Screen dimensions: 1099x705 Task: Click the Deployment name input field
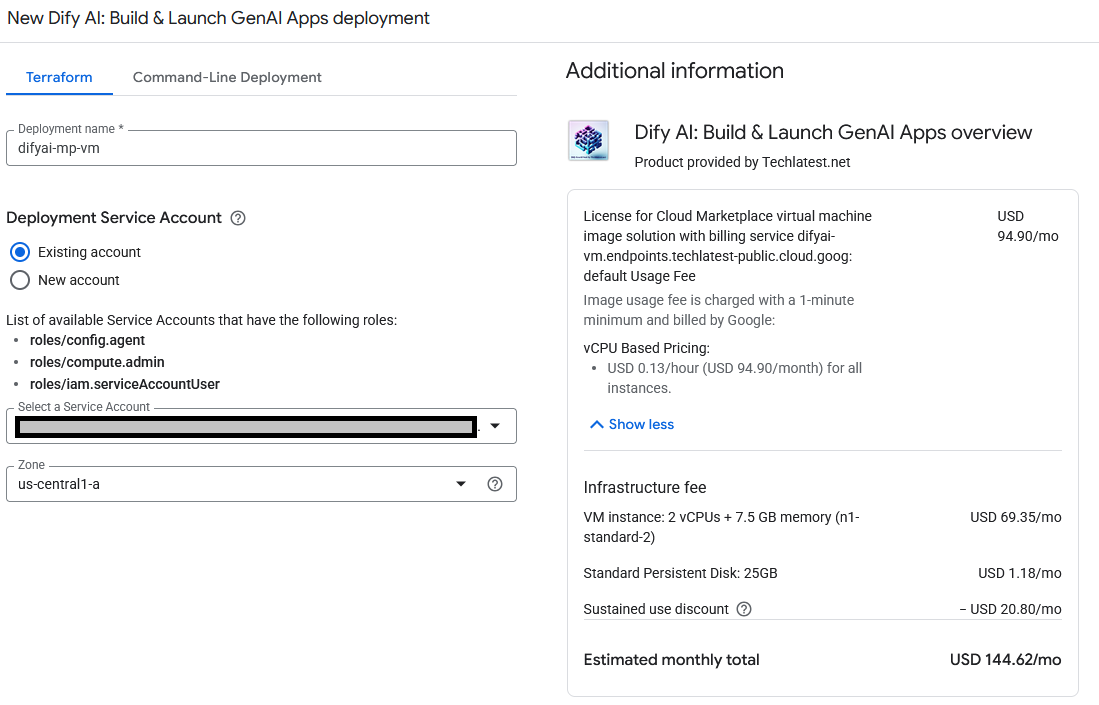pos(261,148)
